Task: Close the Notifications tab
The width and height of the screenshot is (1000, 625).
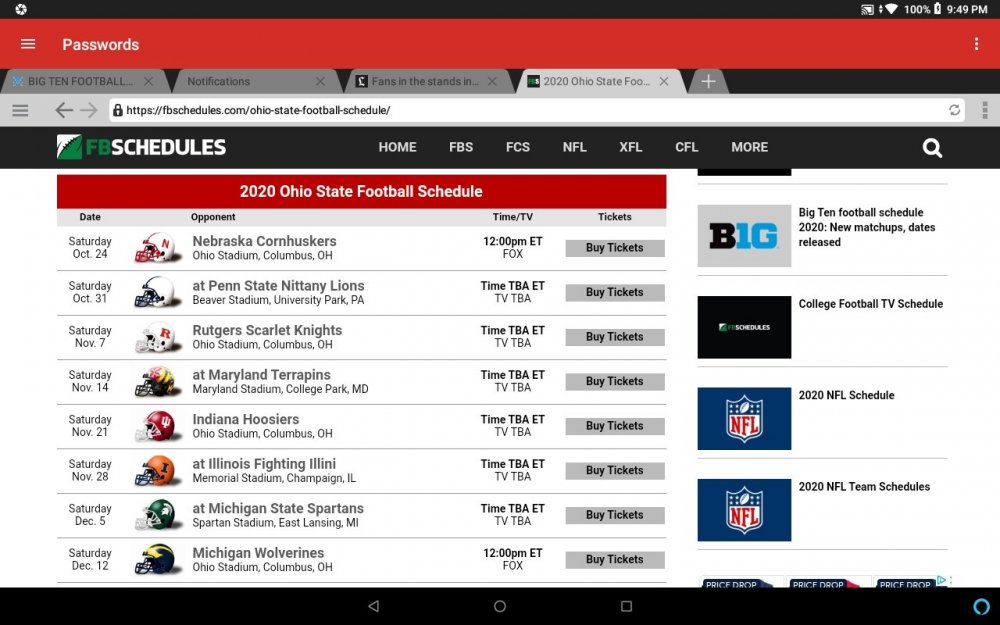Action: point(320,82)
